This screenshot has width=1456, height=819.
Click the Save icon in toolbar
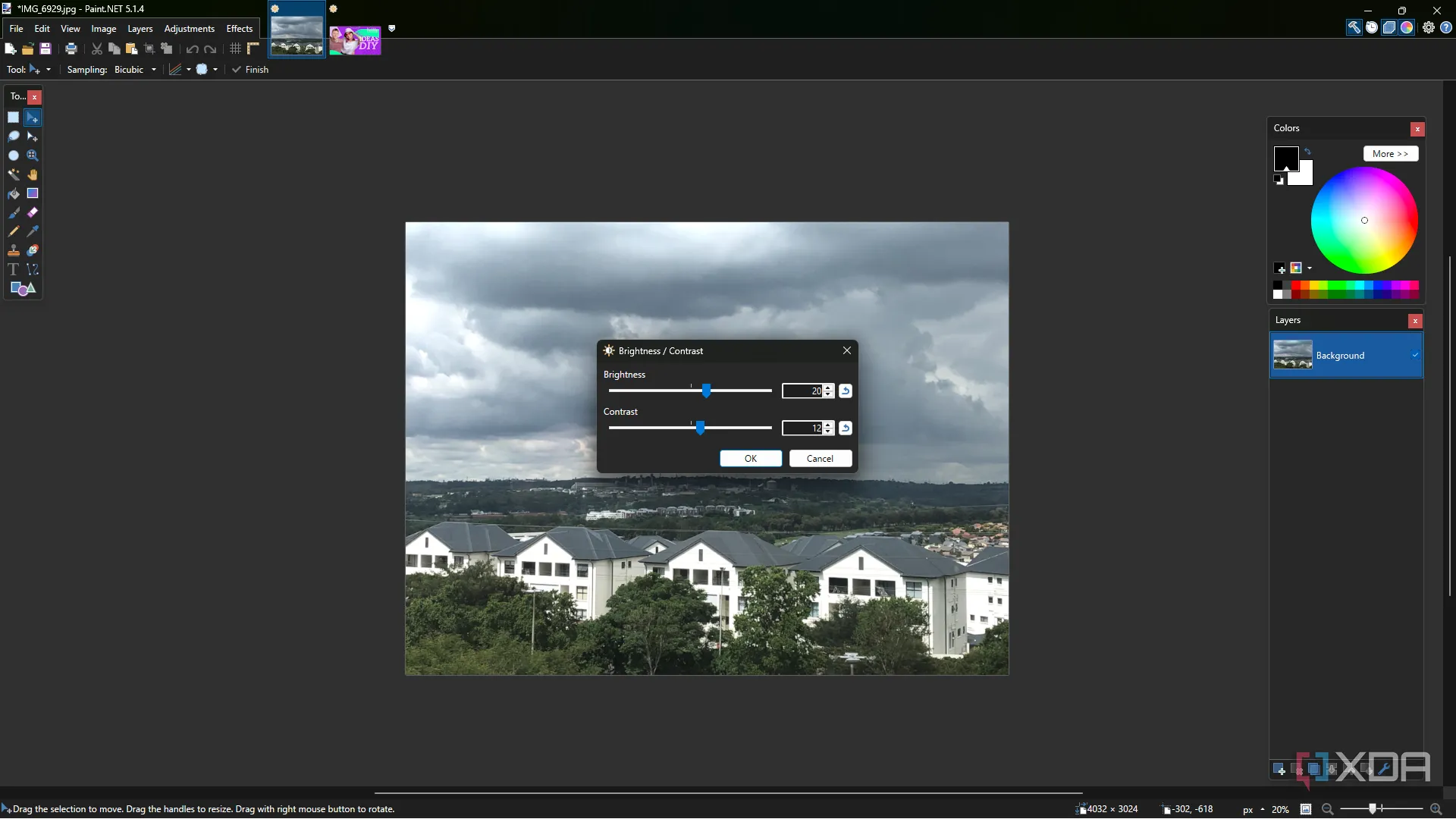pos(45,49)
